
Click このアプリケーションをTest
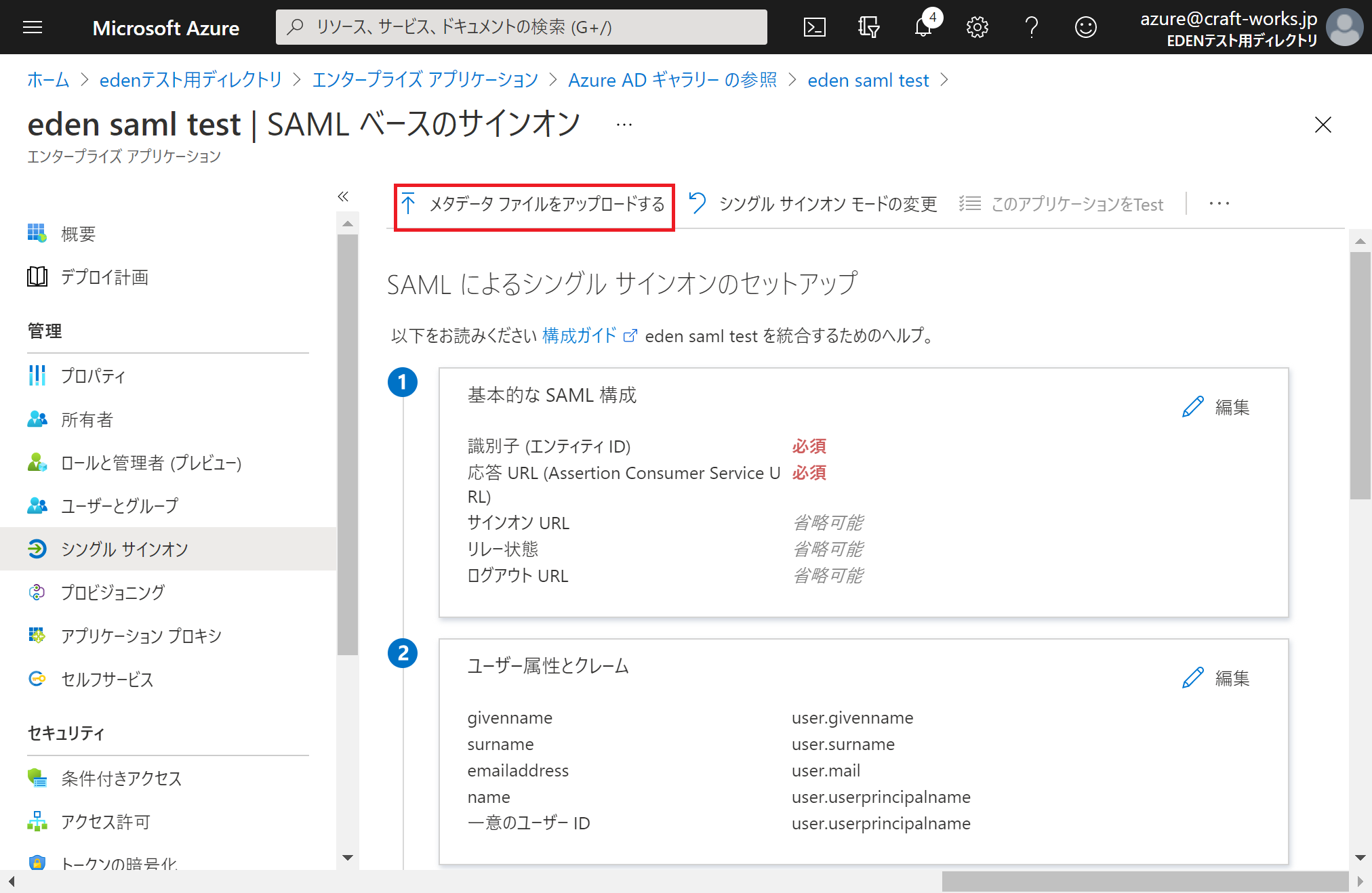coord(1061,204)
